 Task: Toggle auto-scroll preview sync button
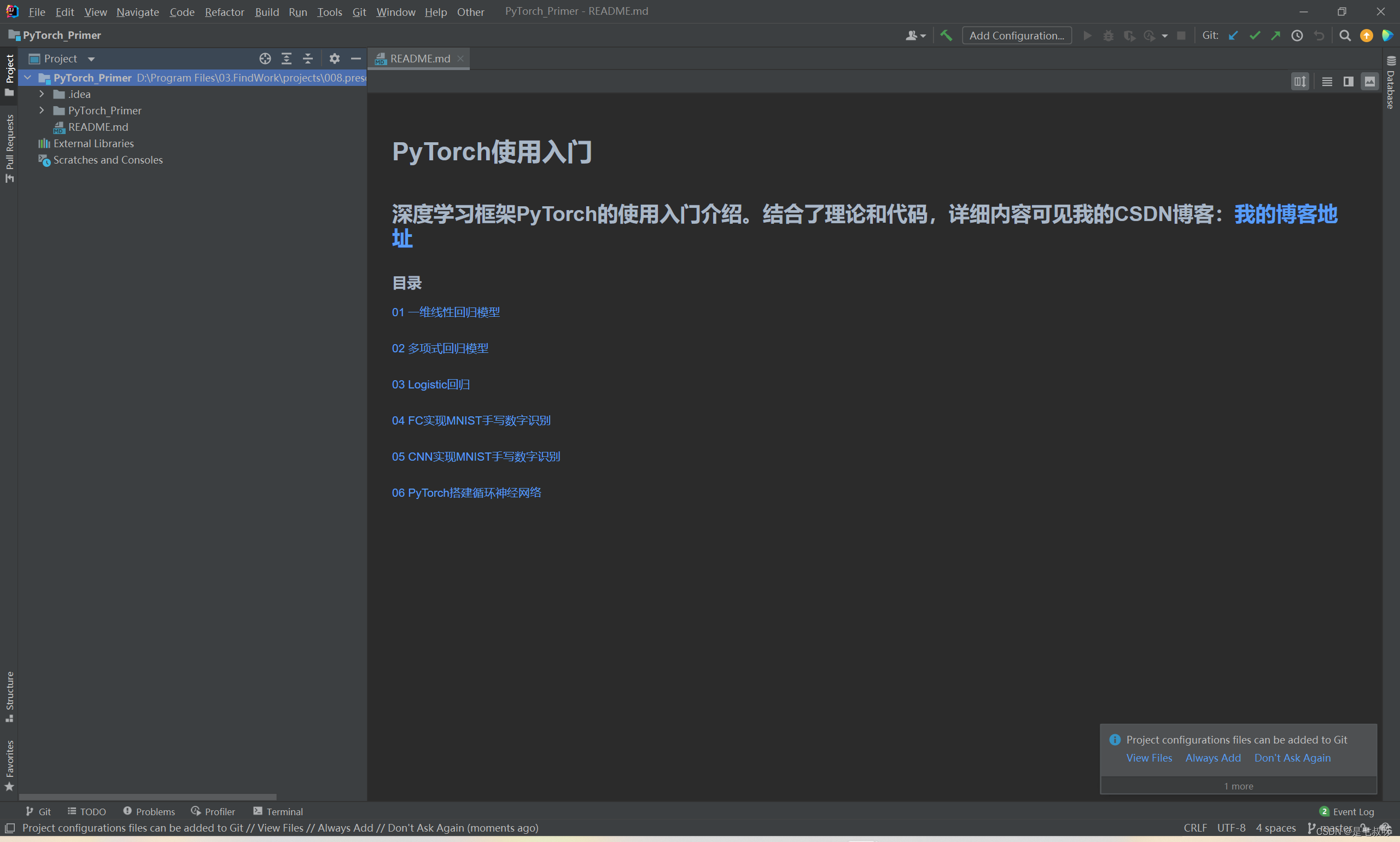coord(1299,82)
